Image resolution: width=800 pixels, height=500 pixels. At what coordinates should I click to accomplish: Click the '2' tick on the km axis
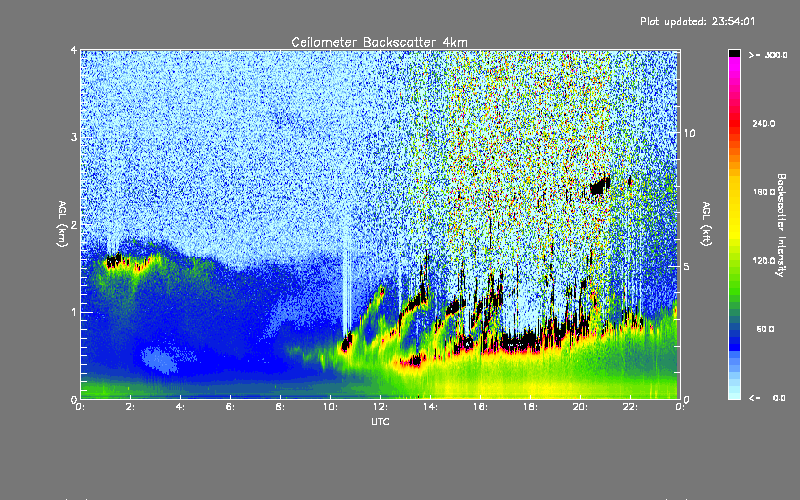(x=74, y=225)
